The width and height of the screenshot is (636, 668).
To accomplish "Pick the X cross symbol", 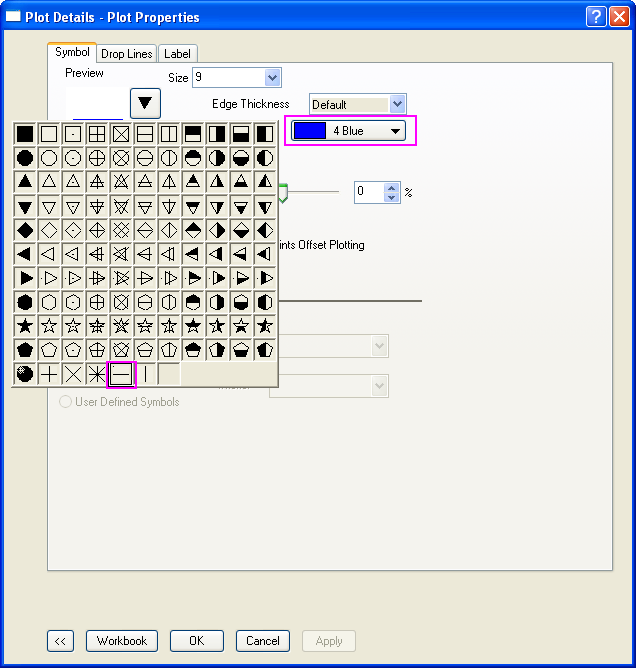I will click(73, 373).
